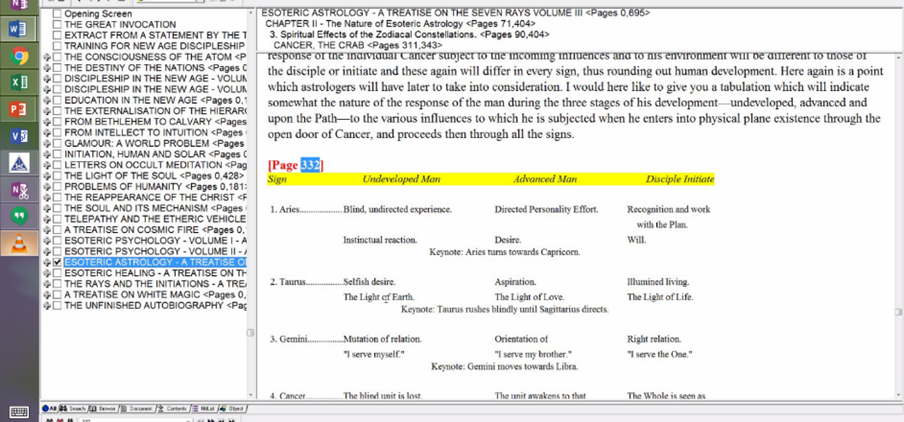Expand THE RAYS AND THE INITIATIONS node
Screen dimensions: 904x422
(x=47, y=284)
